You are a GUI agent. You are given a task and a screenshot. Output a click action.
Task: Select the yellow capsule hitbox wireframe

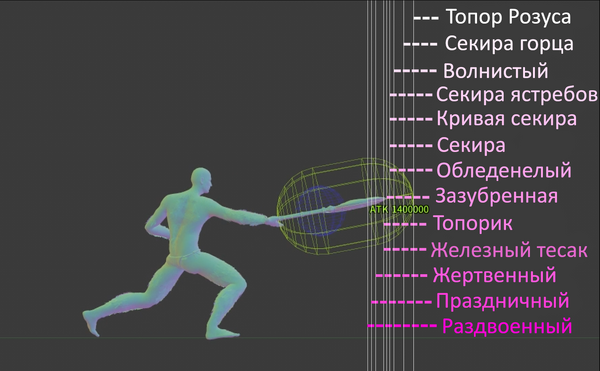pyautogui.click(x=344, y=207)
